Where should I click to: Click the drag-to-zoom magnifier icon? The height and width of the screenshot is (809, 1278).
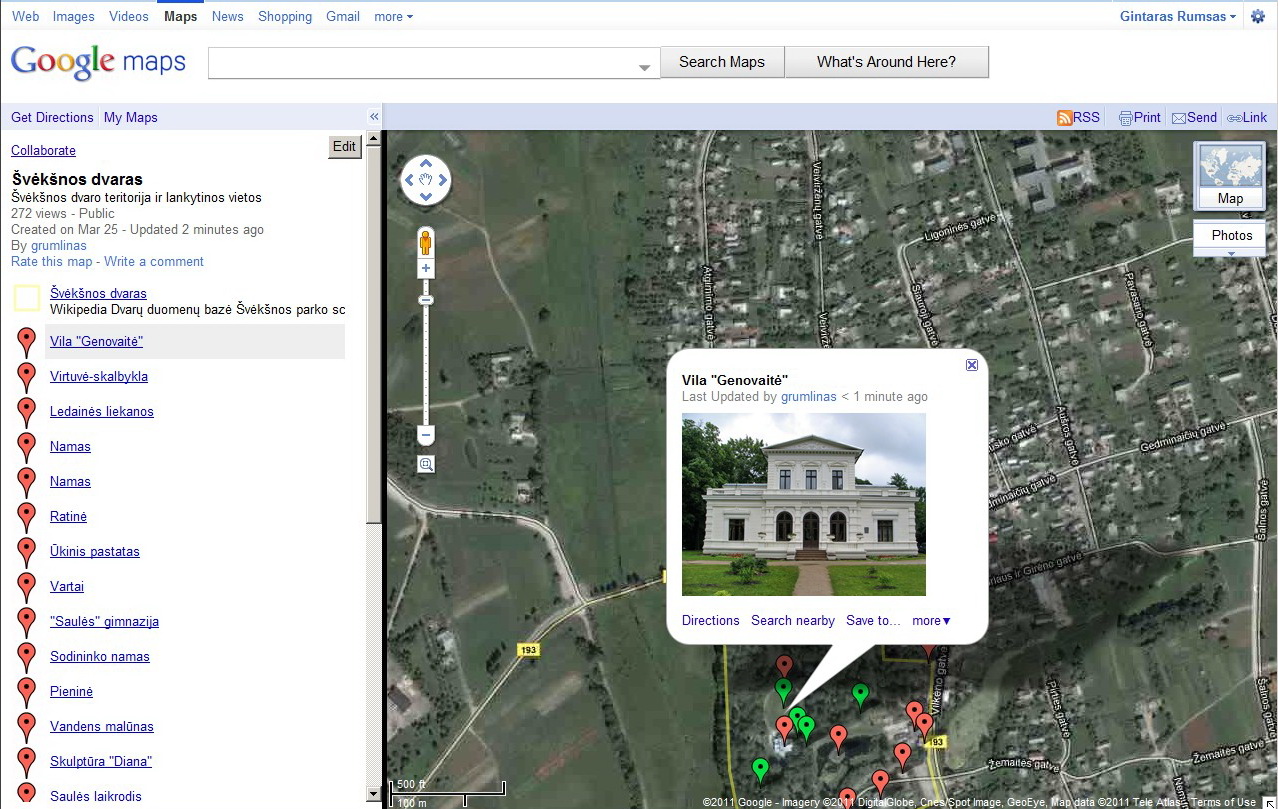pyautogui.click(x=426, y=464)
